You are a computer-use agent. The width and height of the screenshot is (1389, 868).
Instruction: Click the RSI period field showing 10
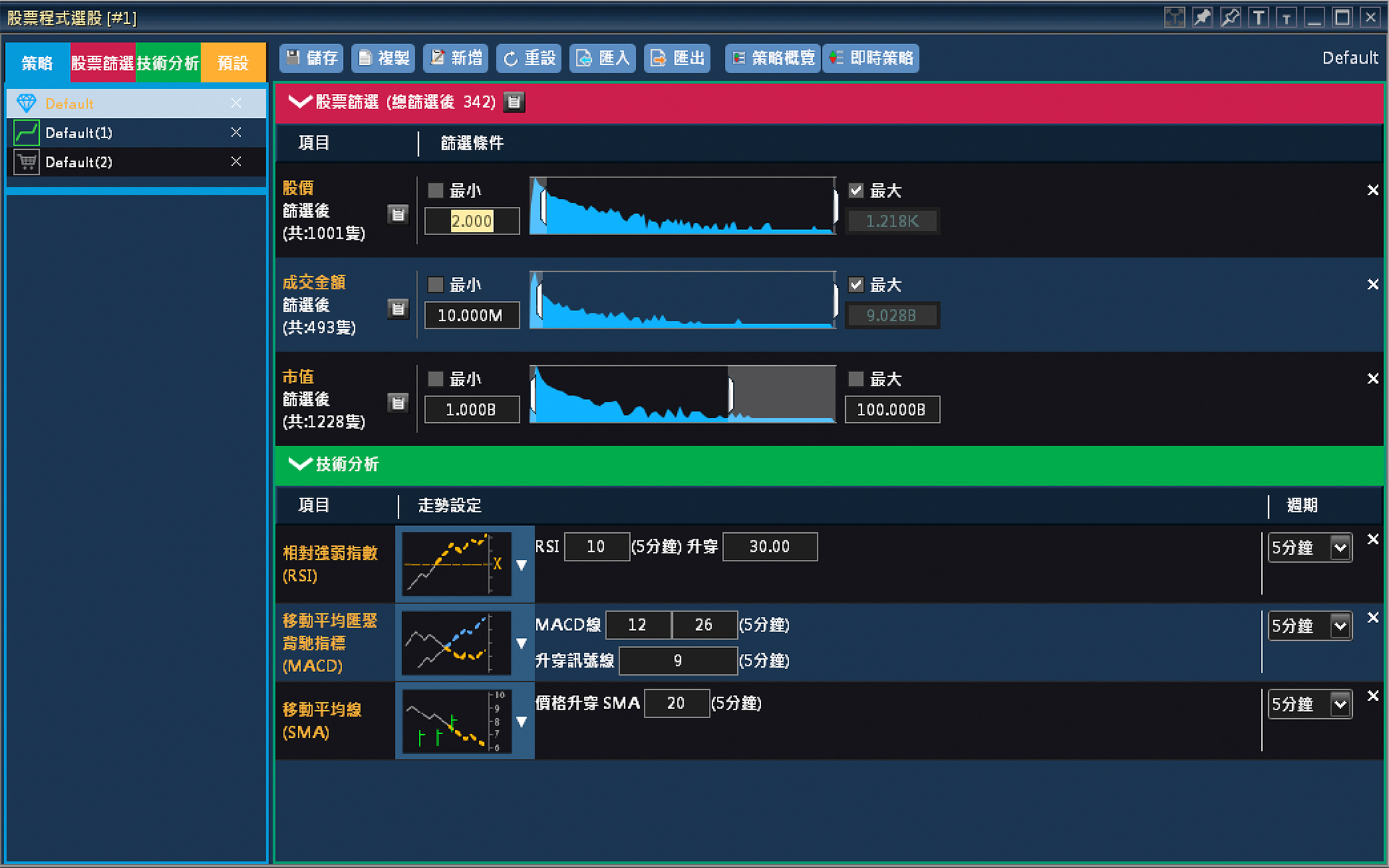coord(596,547)
